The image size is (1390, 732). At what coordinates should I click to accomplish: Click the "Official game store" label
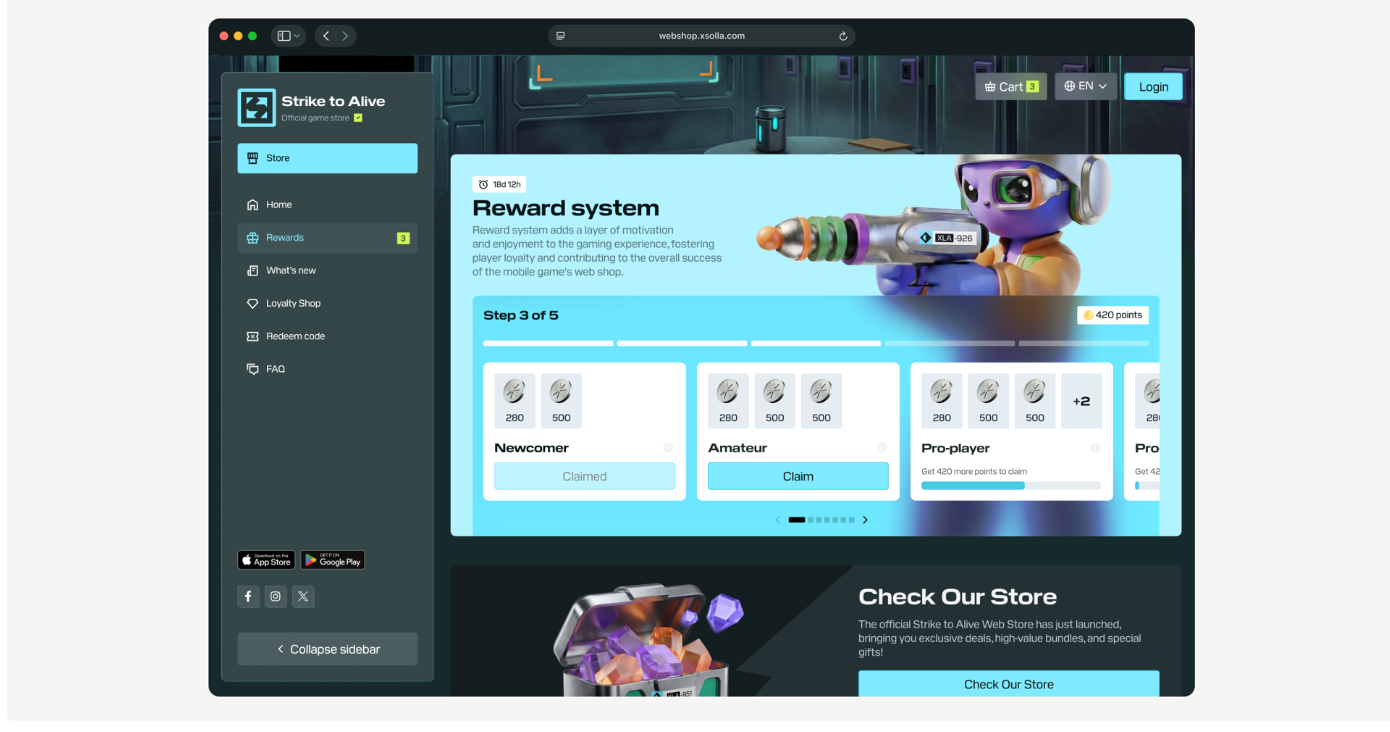(x=315, y=118)
